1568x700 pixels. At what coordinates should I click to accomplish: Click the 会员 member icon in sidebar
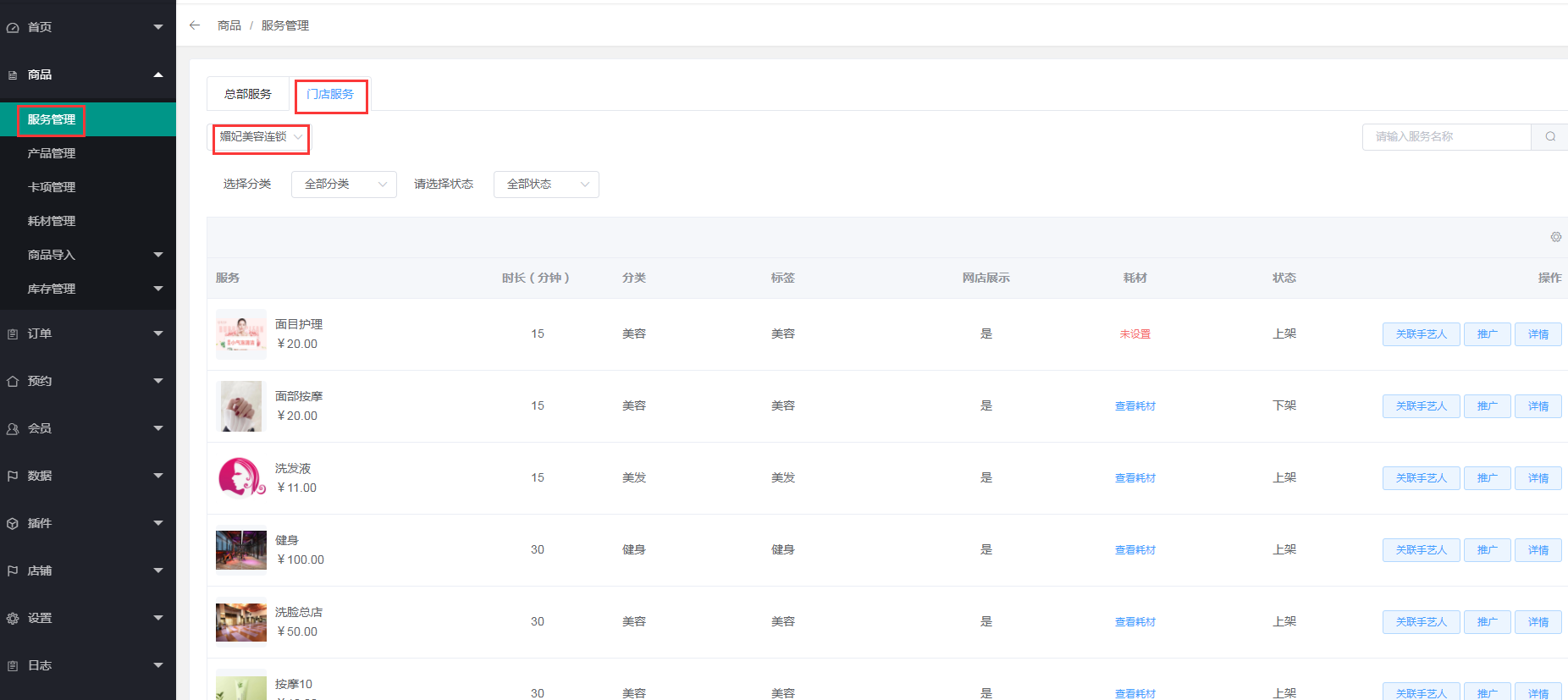click(x=13, y=429)
